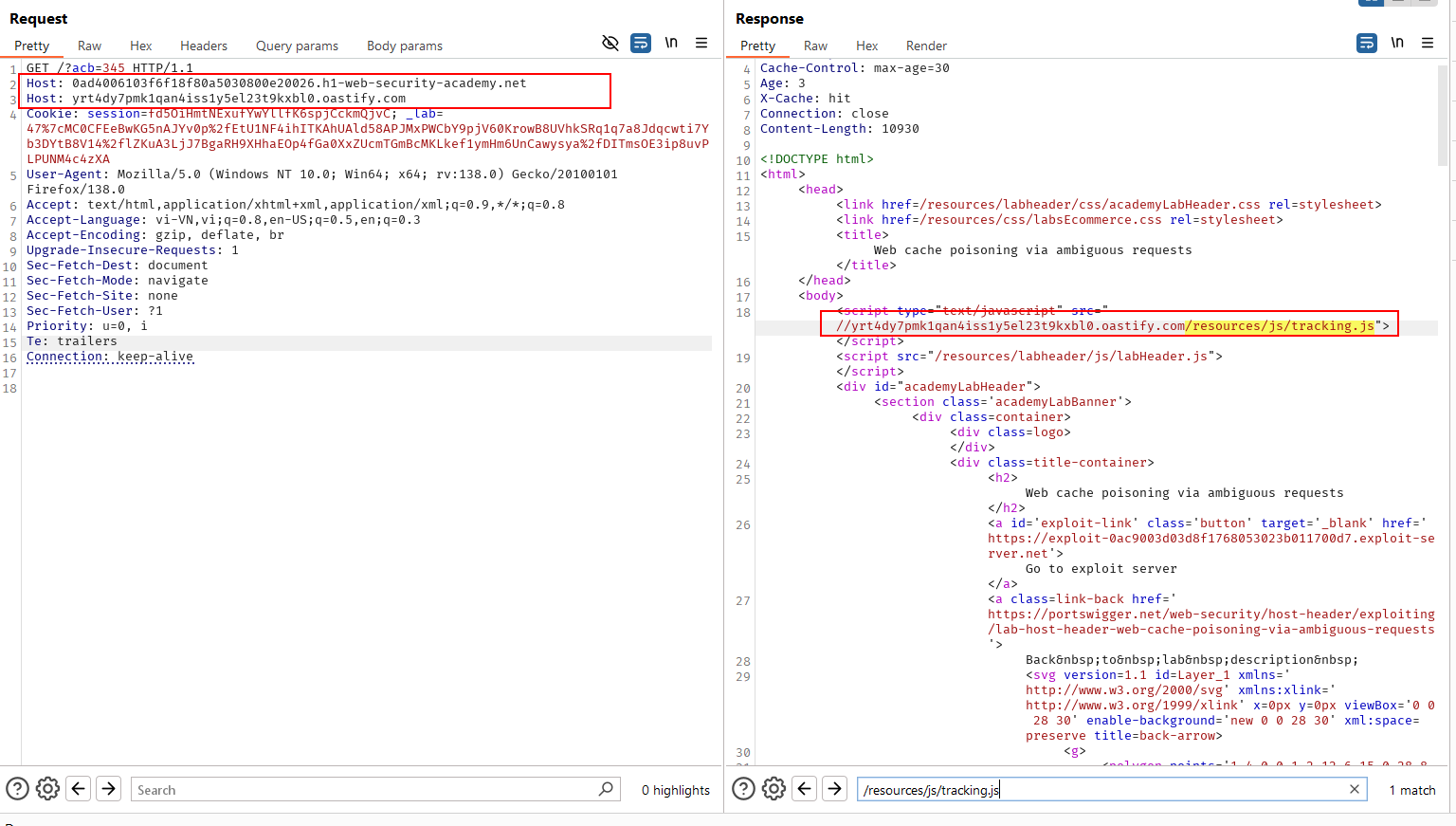Click the 'Te: trailers' header line
This screenshot has height=826, width=1456.
pos(72,341)
